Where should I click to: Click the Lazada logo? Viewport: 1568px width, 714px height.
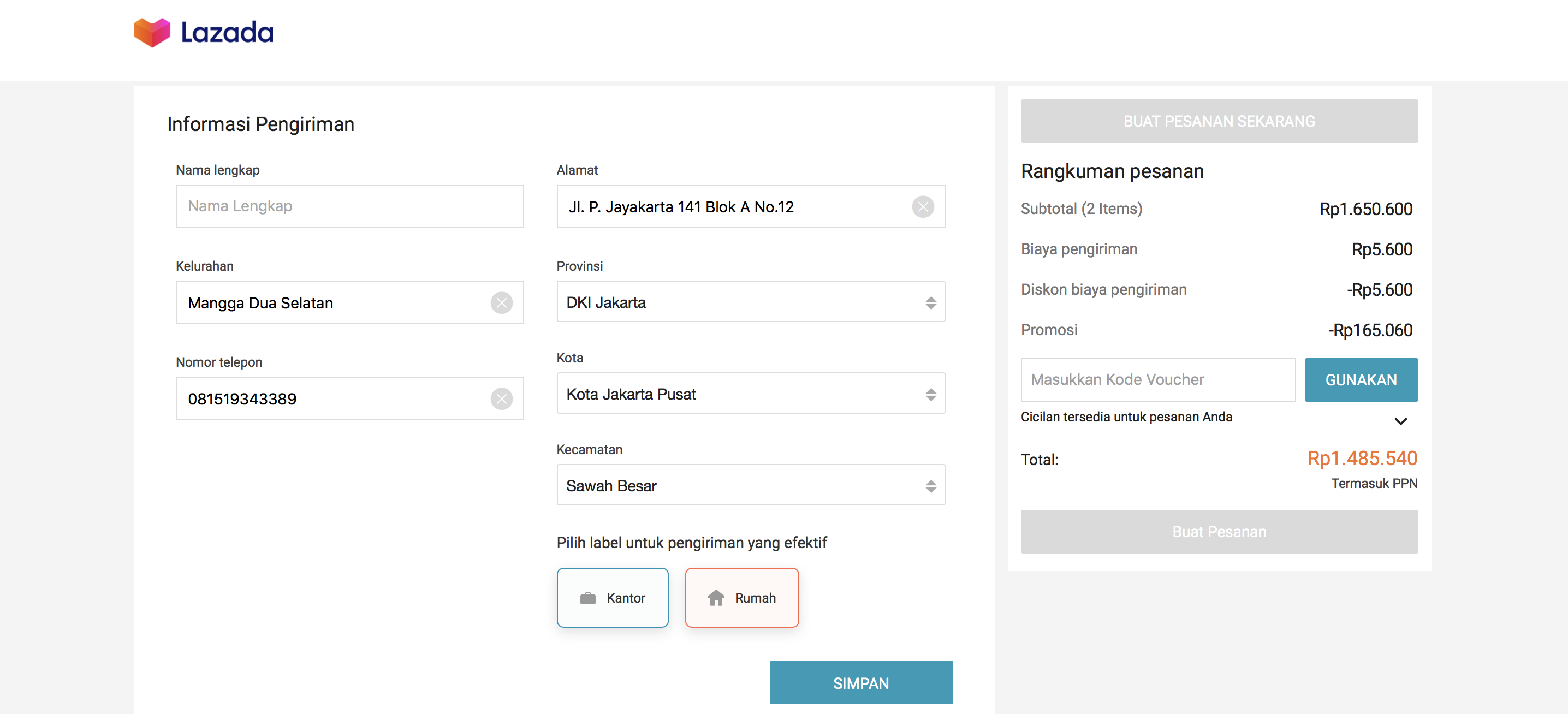203,32
